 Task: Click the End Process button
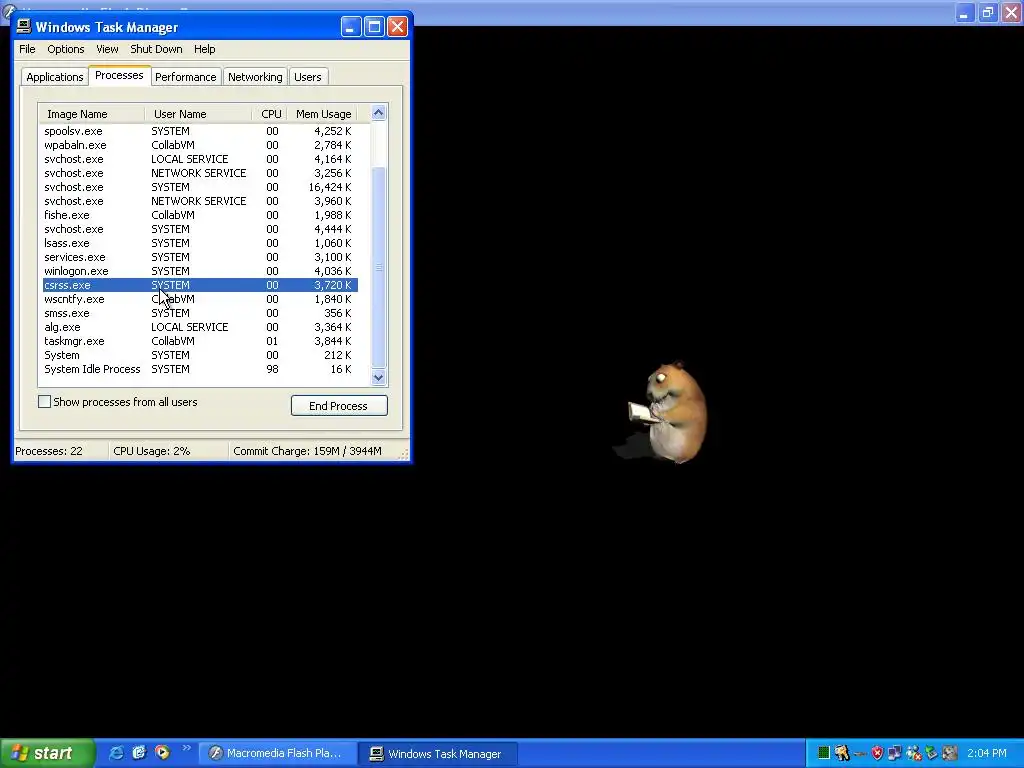pos(339,406)
